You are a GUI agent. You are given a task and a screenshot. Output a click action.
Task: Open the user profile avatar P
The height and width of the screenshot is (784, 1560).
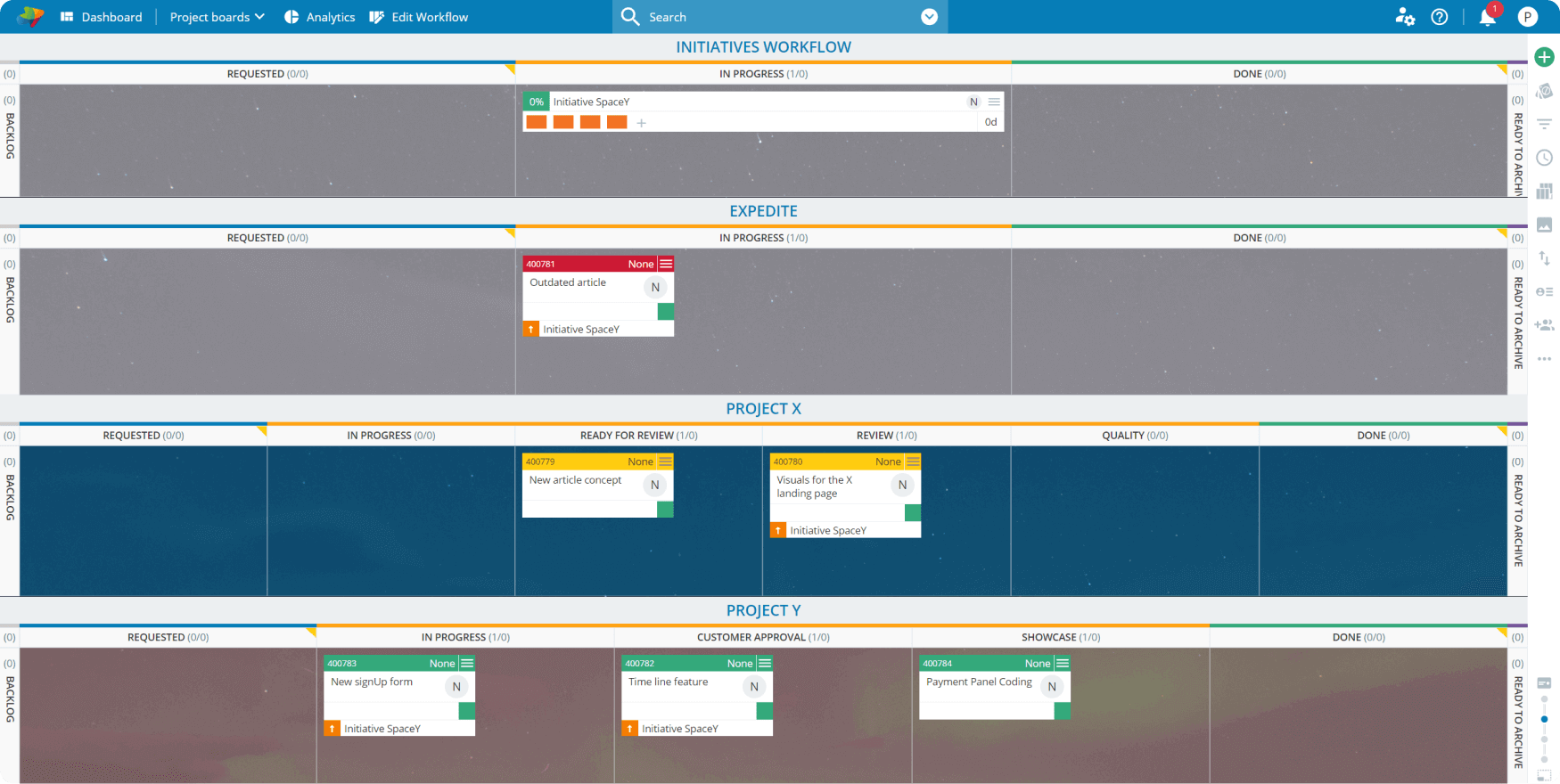1528,17
